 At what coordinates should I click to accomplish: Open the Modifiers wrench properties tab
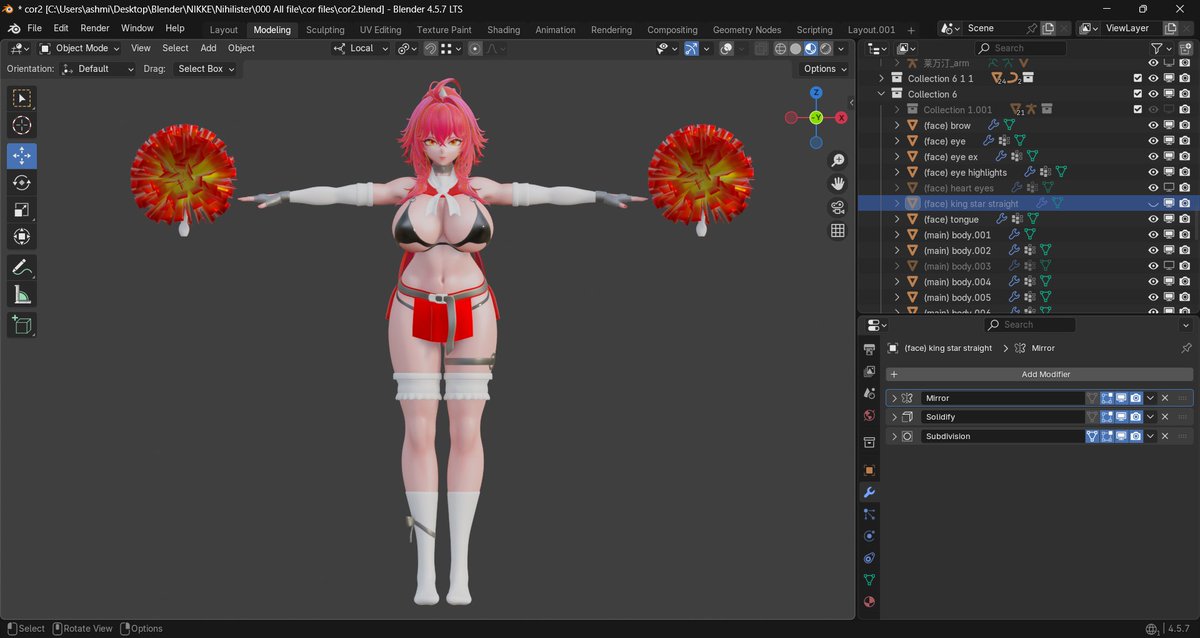(x=869, y=492)
